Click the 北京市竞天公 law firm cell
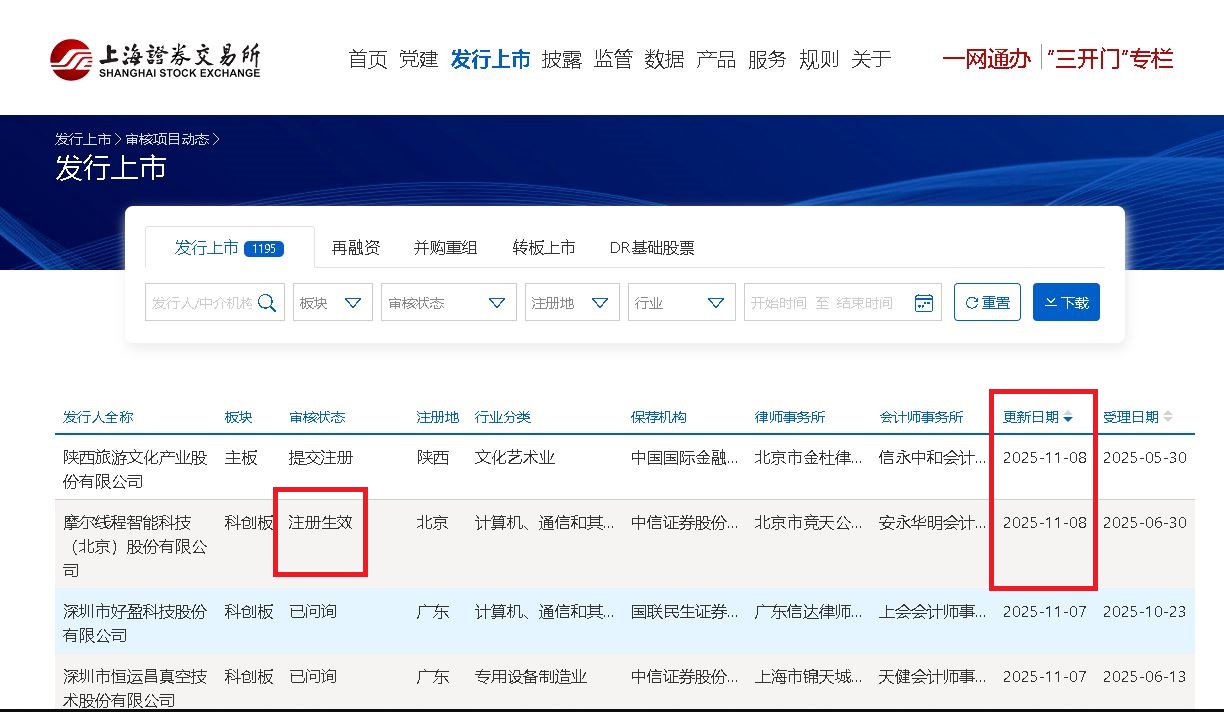The height and width of the screenshot is (712, 1224). (x=809, y=522)
